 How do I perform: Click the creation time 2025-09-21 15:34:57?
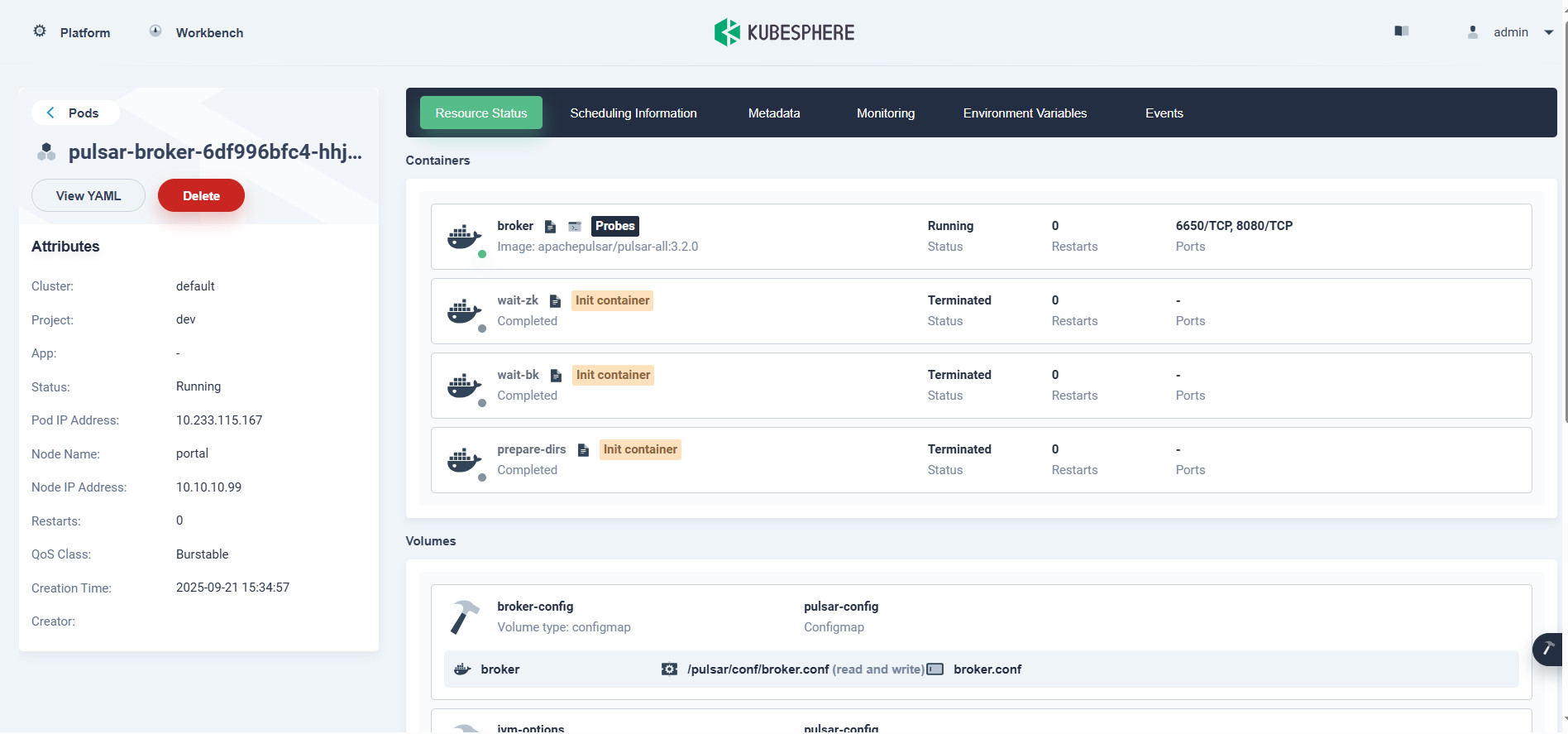pos(232,588)
